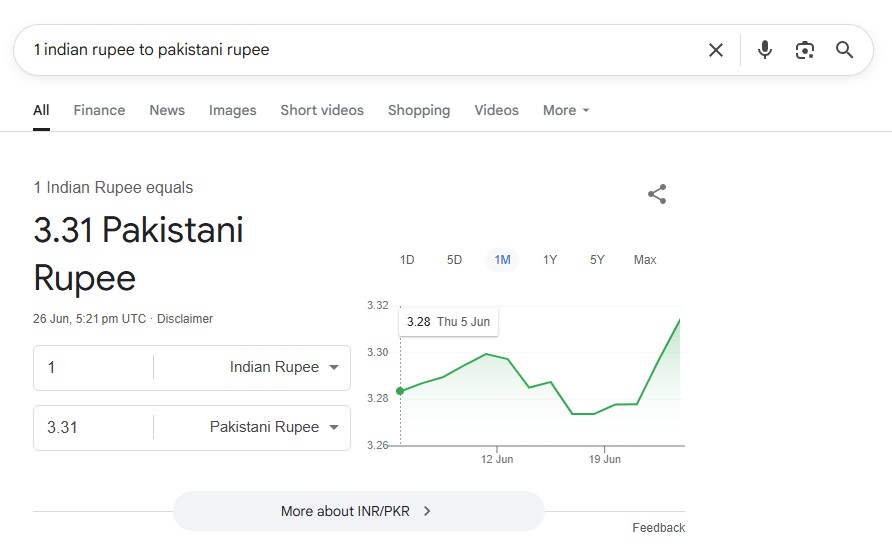
Task: Show the 1Y exchange rate history
Action: [550, 260]
